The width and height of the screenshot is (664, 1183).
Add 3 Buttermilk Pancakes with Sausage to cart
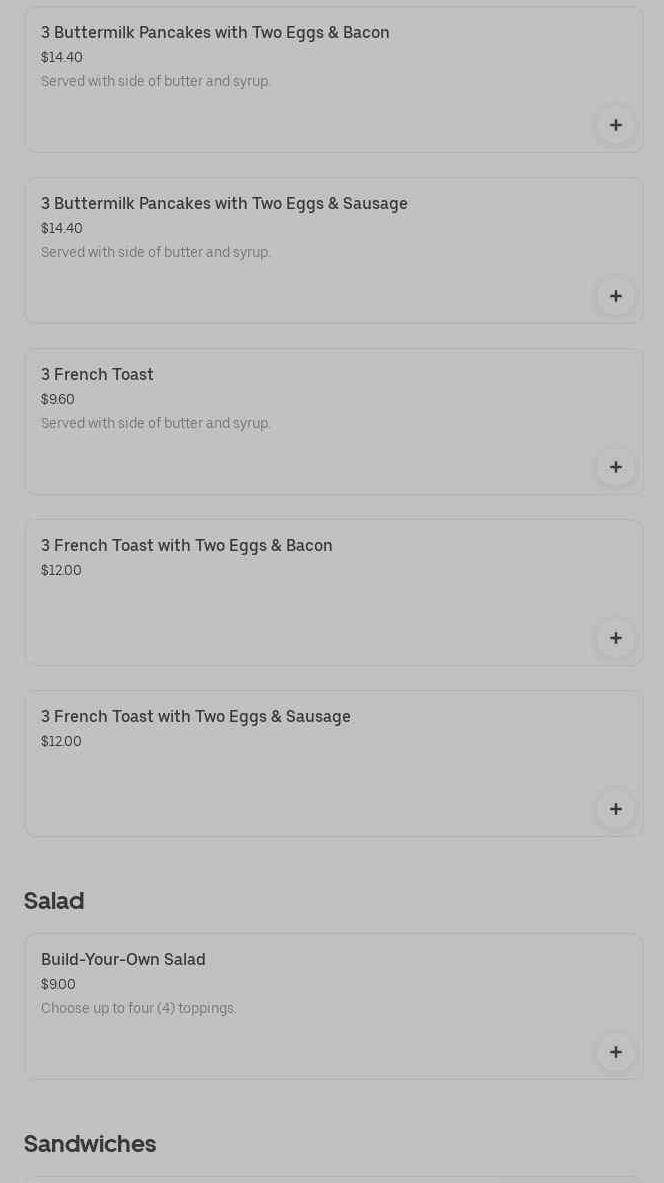click(x=615, y=296)
